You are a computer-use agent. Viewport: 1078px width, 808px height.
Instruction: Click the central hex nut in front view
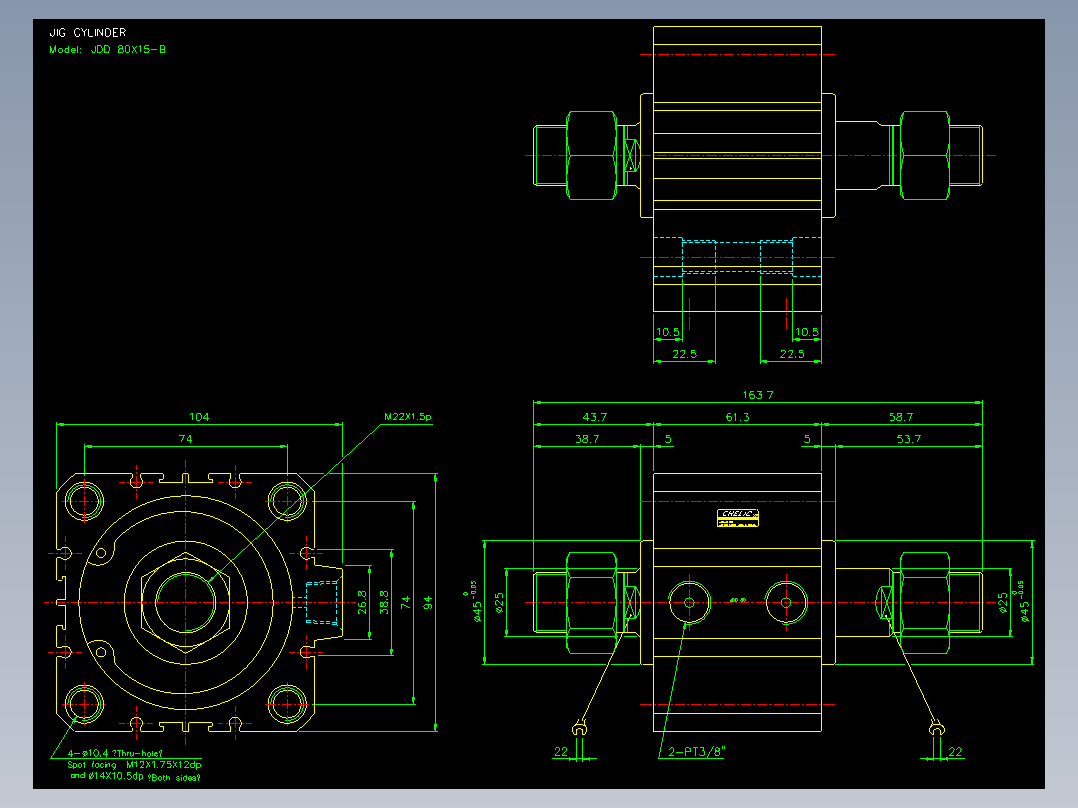(186, 602)
